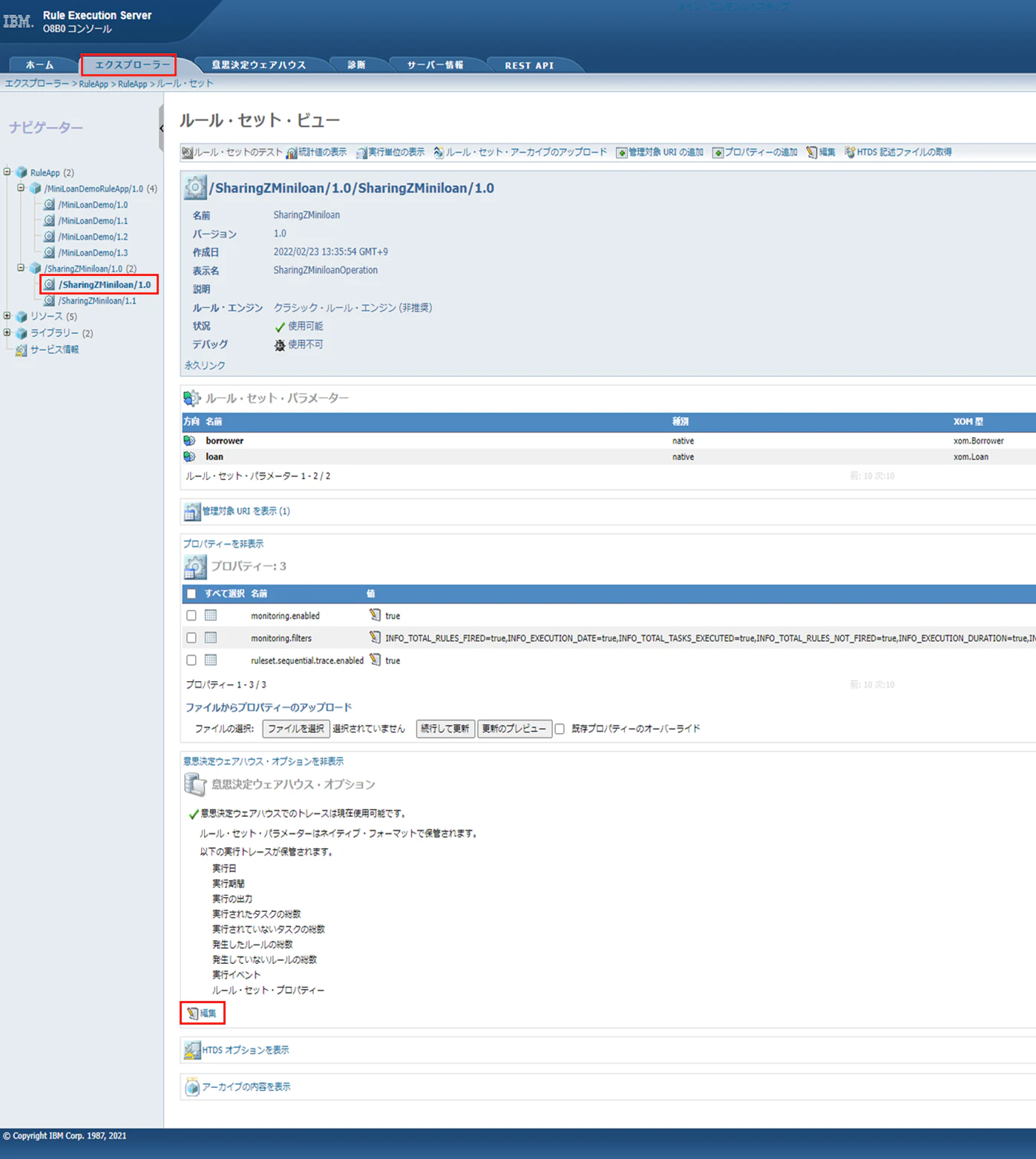Click the HTDS 記述ファイルの取得 icon
The height and width of the screenshot is (1159, 1036).
point(850,152)
